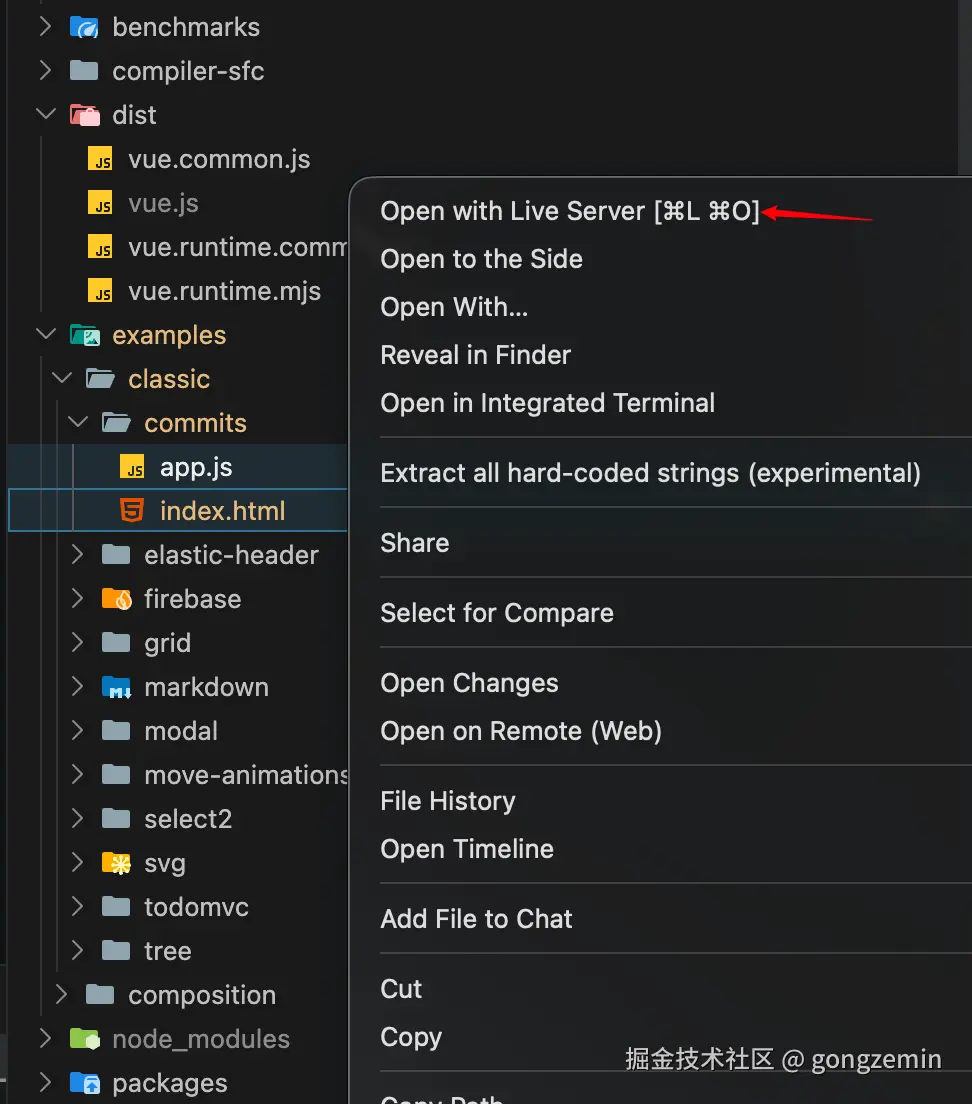Expand the compiler-sfc folder chevron

pyautogui.click(x=46, y=71)
